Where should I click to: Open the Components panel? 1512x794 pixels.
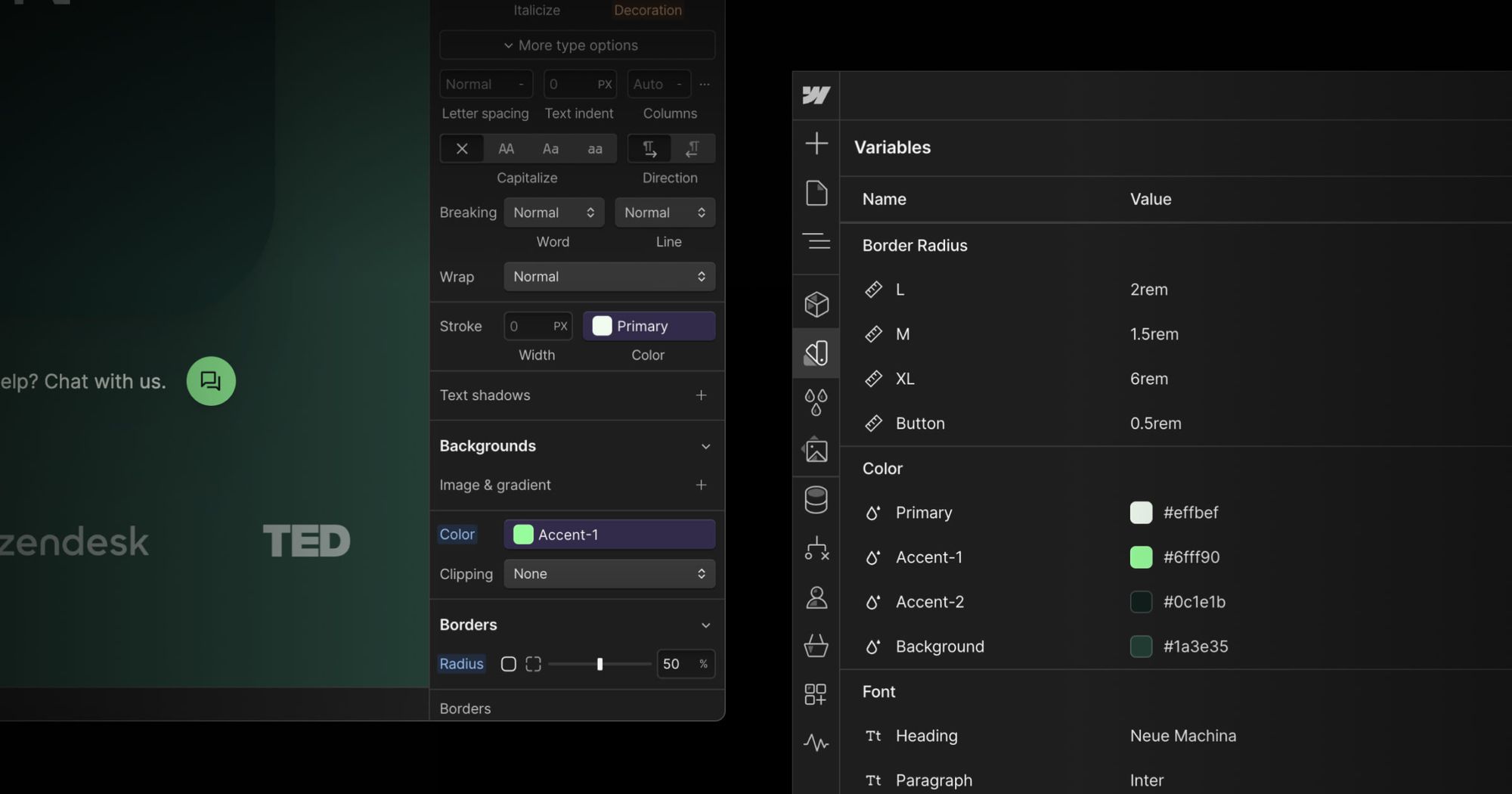point(816,302)
